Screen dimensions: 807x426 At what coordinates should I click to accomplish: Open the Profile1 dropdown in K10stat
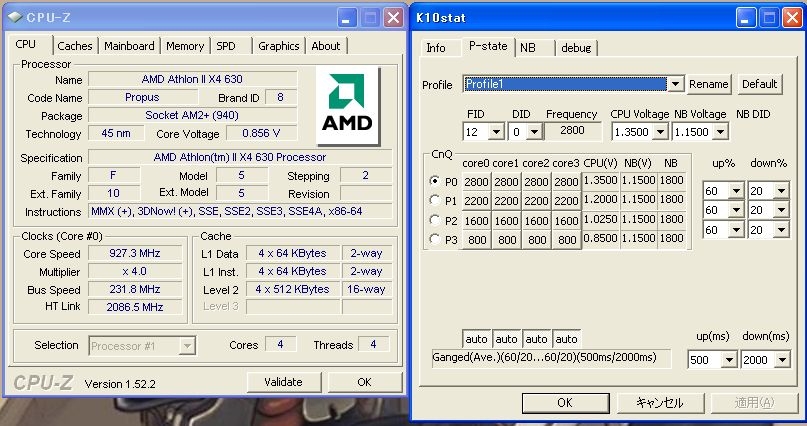coord(675,84)
